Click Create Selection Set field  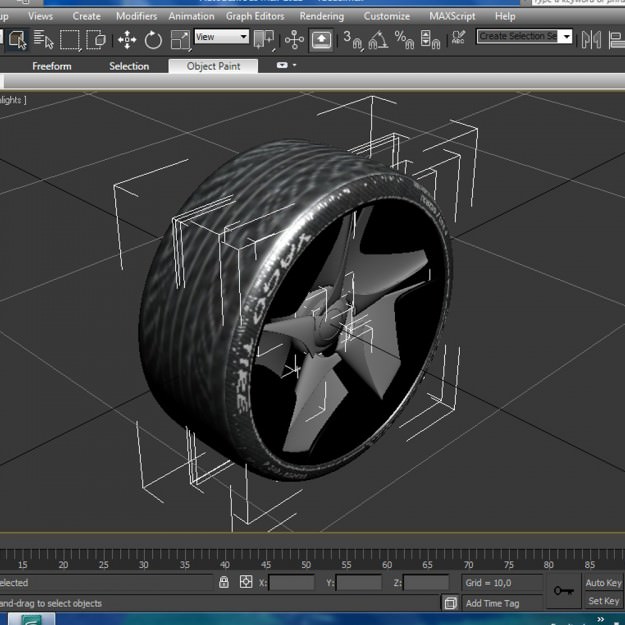[x=517, y=36]
